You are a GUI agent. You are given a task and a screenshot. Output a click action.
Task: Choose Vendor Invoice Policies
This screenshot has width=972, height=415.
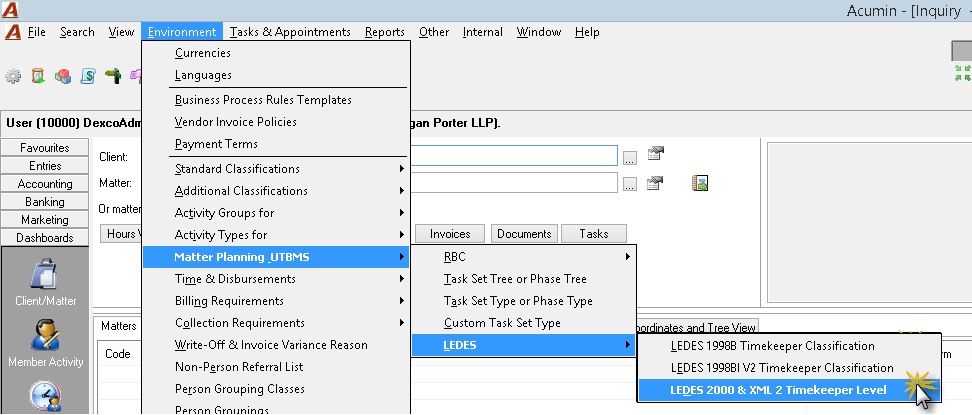tap(275, 122)
